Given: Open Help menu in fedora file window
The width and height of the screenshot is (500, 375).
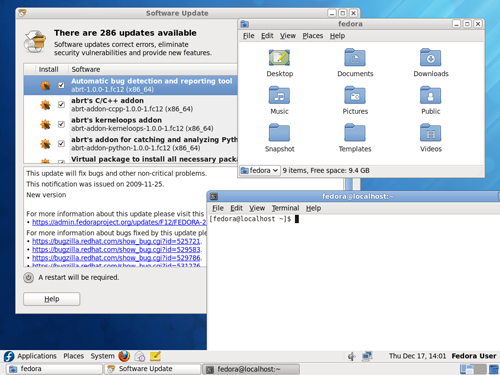Looking at the screenshot, I should [x=337, y=36].
